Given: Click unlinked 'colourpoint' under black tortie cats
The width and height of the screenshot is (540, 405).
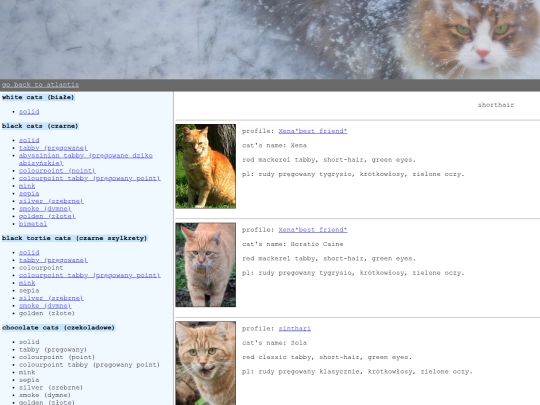Looking at the screenshot, I should point(41,268).
